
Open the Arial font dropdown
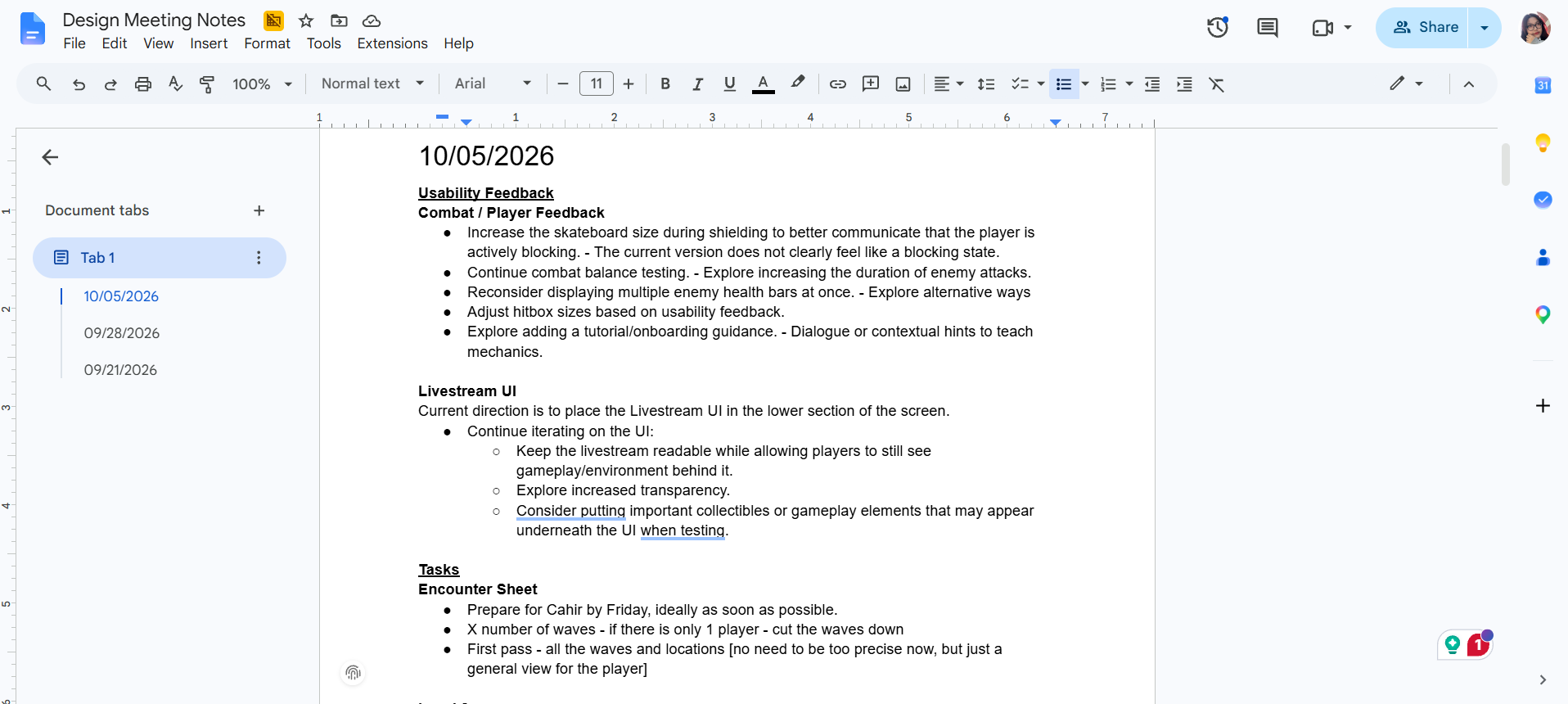(x=493, y=83)
